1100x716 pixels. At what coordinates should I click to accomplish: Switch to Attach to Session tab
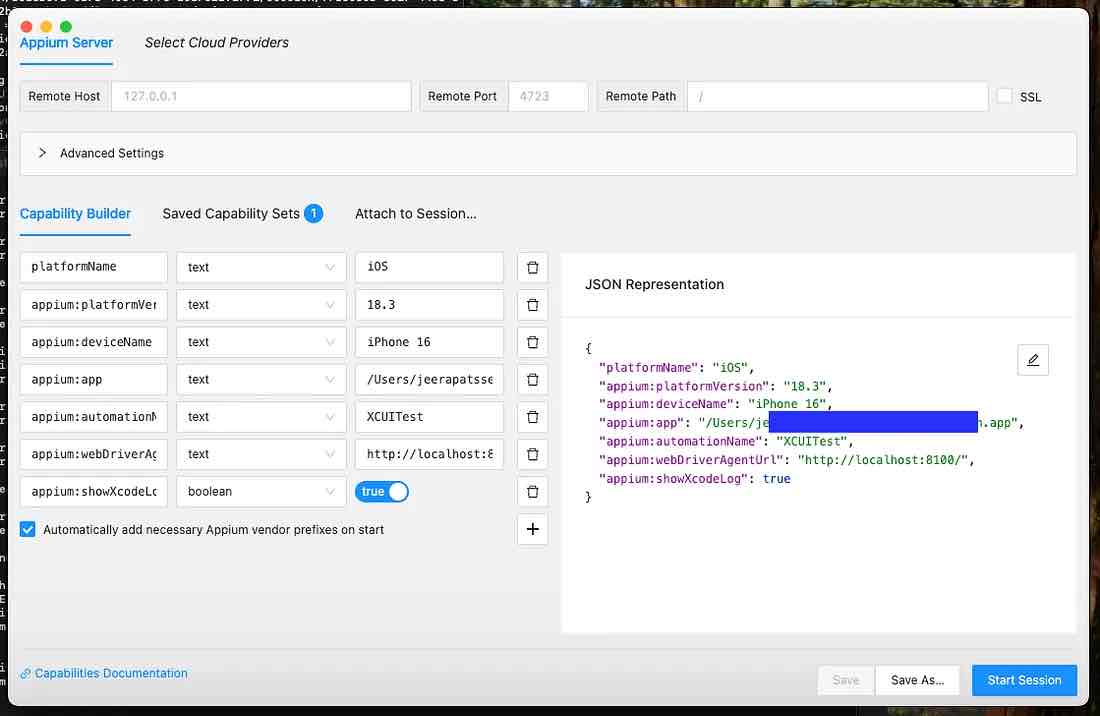(x=415, y=214)
